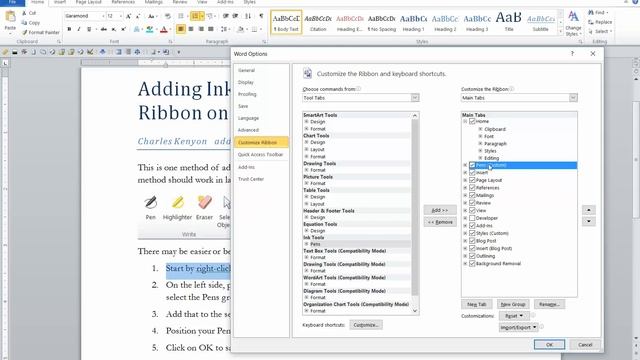Click the Align Text Left icon
This screenshot has width=640, height=360.
pyautogui.click(x=181, y=29)
